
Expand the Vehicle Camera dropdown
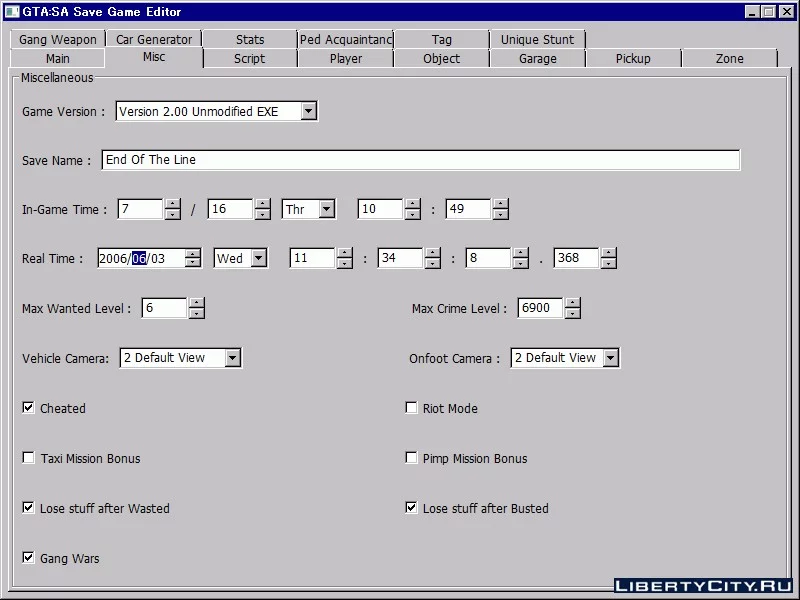pos(233,358)
